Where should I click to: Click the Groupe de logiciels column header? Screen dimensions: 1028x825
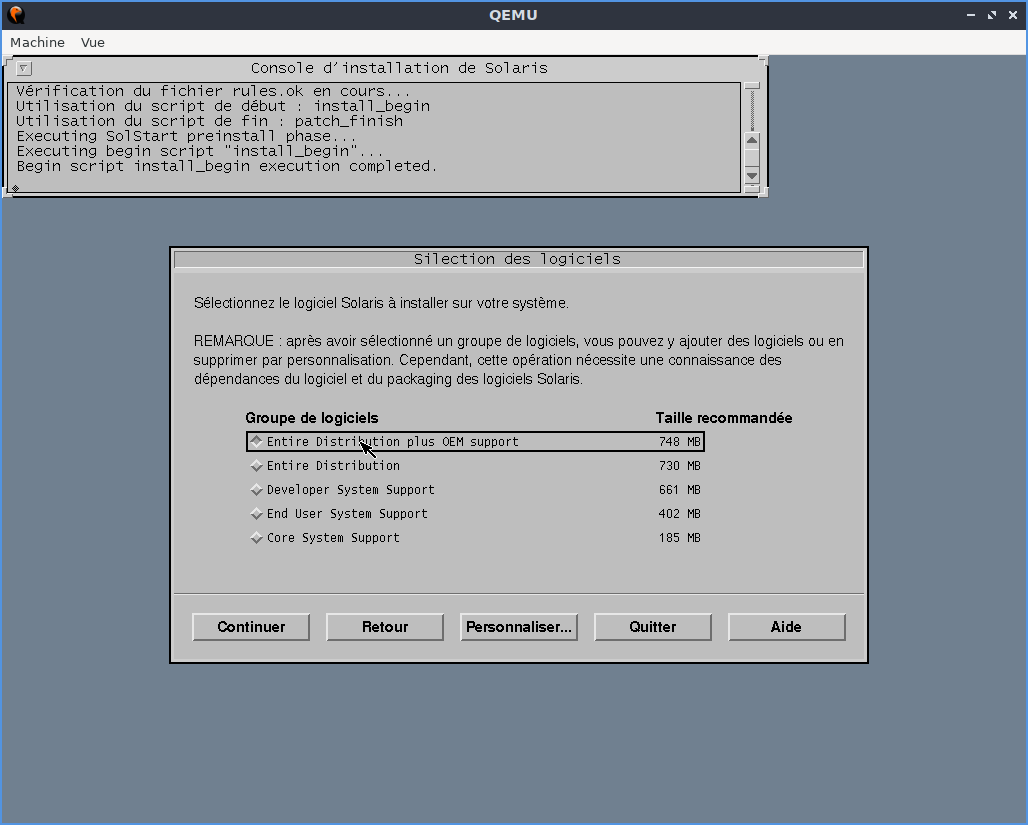[311, 418]
